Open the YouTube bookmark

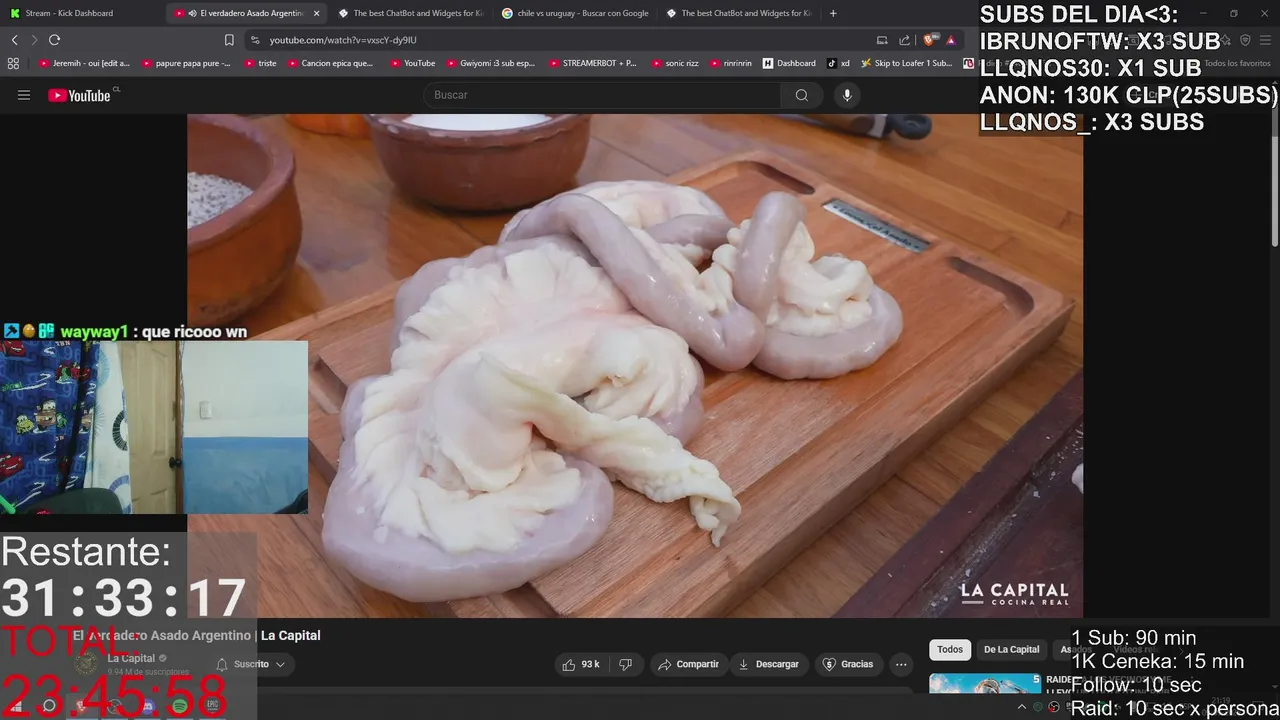coord(412,63)
